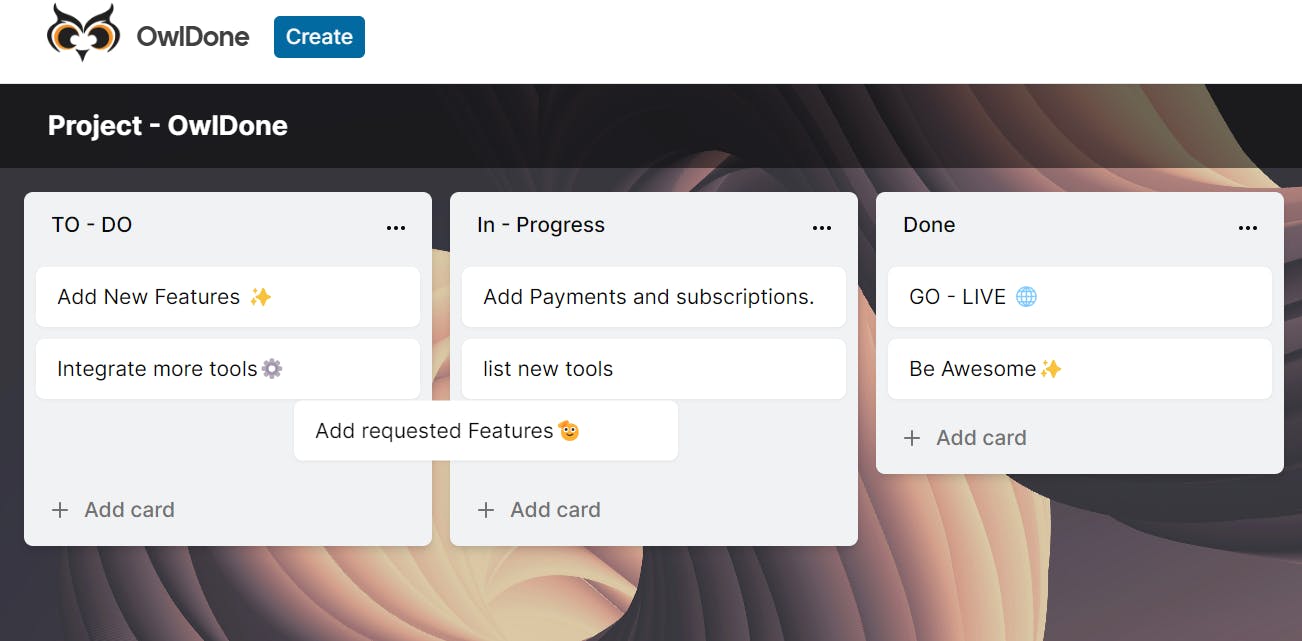Image resolution: width=1302 pixels, height=641 pixels.
Task: Click the plus icon in TO - DO list
Action: [x=60, y=510]
